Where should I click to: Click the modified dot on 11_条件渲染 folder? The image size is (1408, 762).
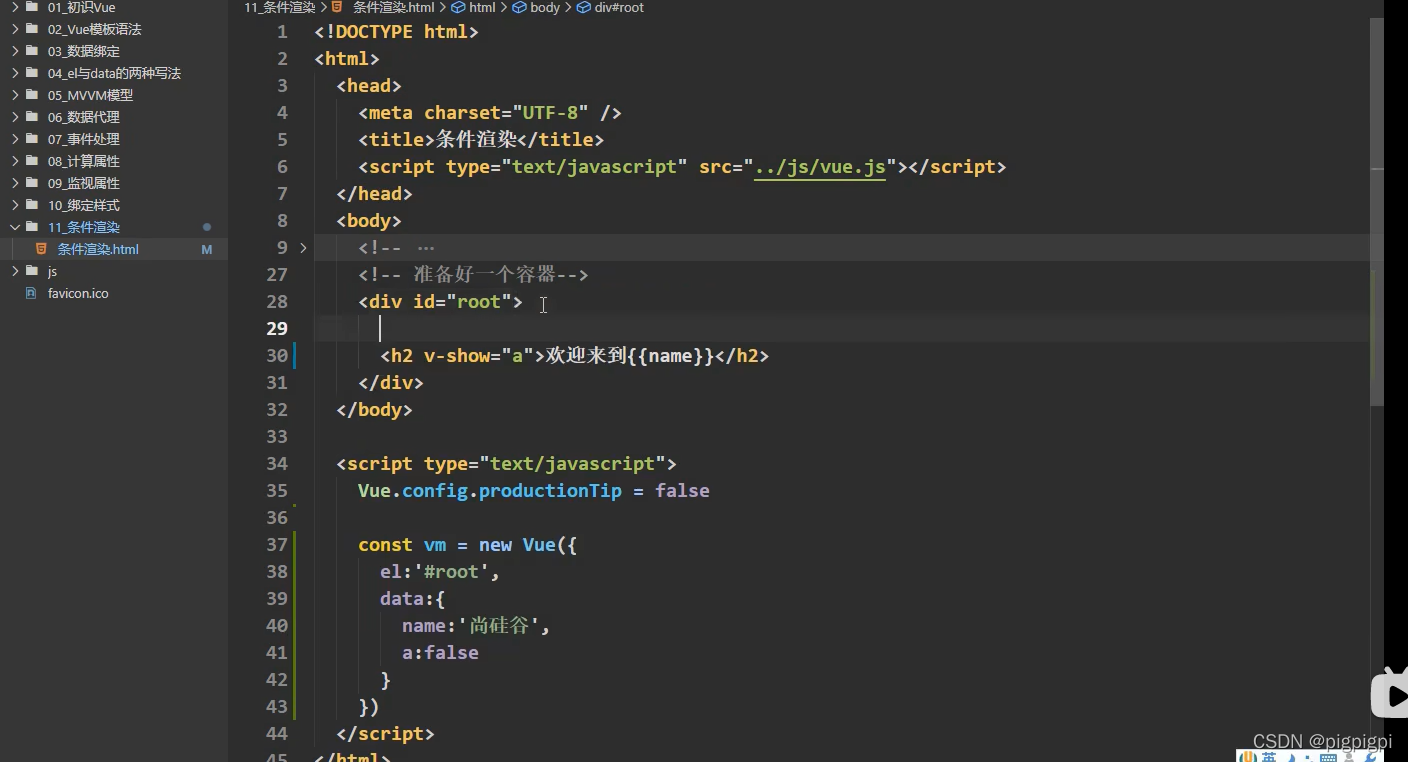[x=207, y=227]
